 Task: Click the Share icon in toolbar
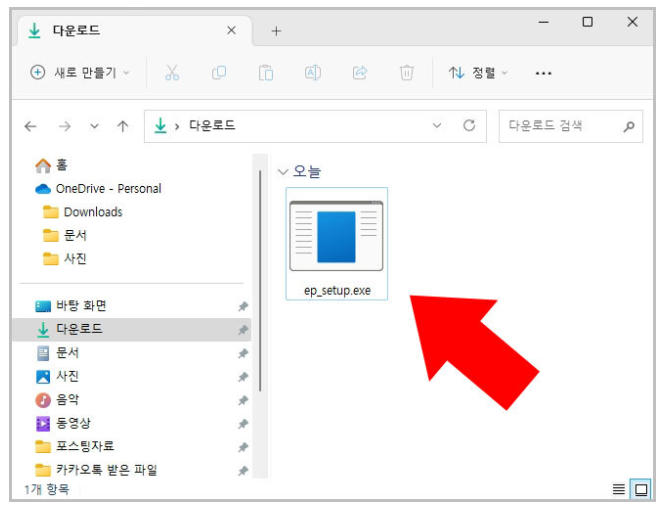coord(360,73)
